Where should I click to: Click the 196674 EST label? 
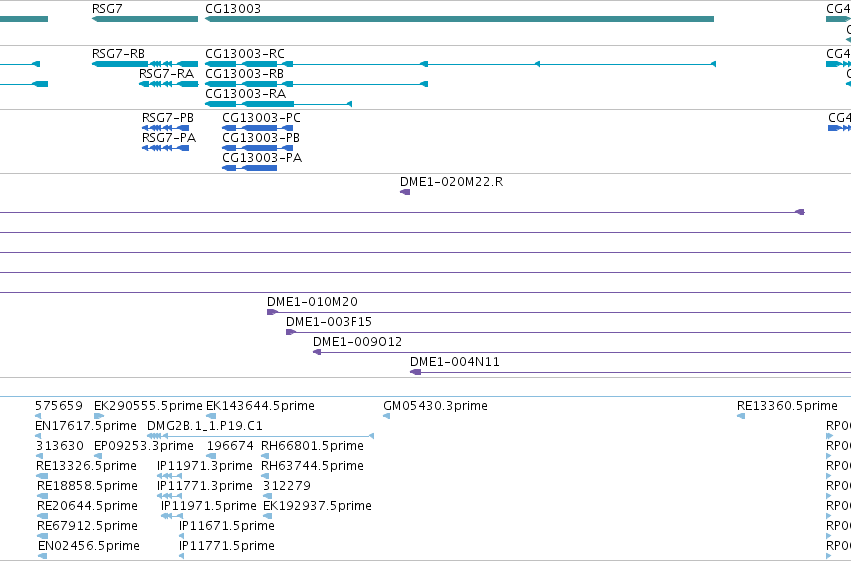(230, 446)
